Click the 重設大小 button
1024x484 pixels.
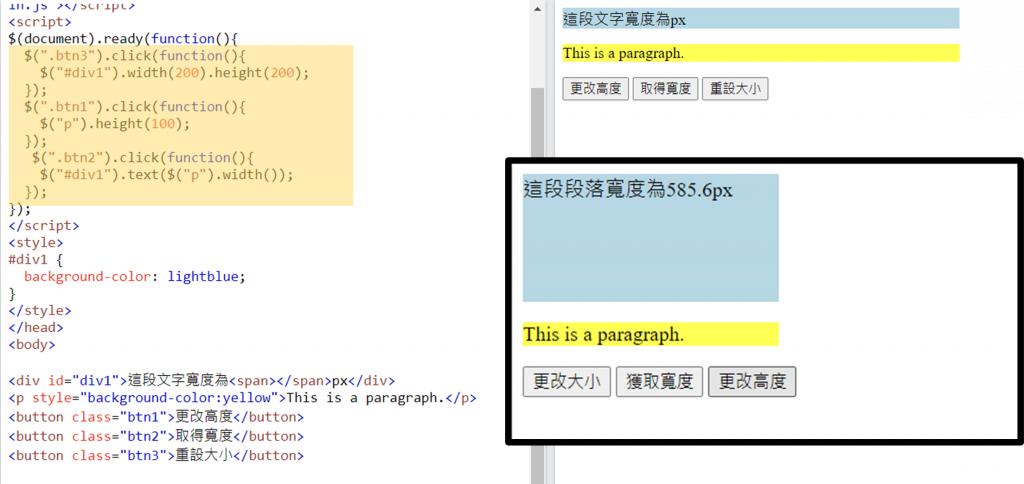click(x=735, y=89)
